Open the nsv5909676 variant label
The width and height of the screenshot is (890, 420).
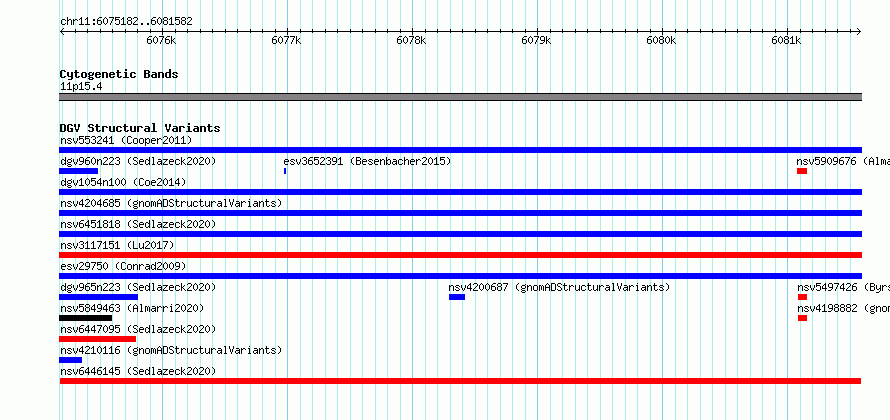(842, 161)
